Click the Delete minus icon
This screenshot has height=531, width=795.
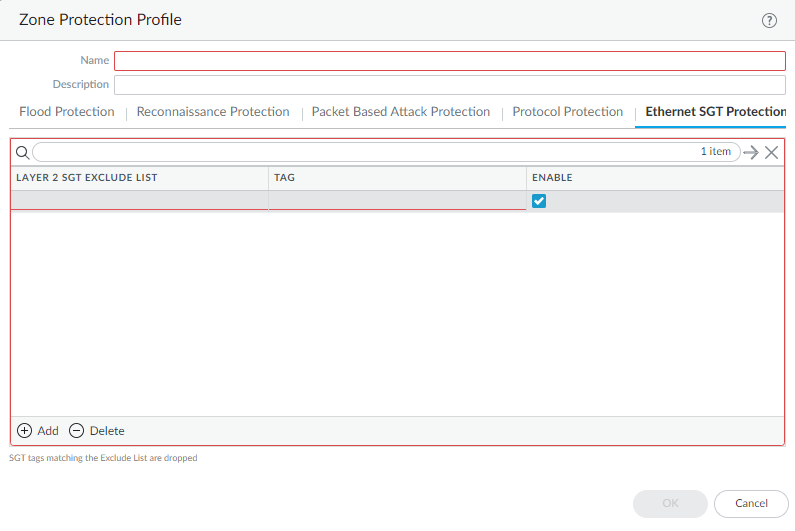pos(77,431)
